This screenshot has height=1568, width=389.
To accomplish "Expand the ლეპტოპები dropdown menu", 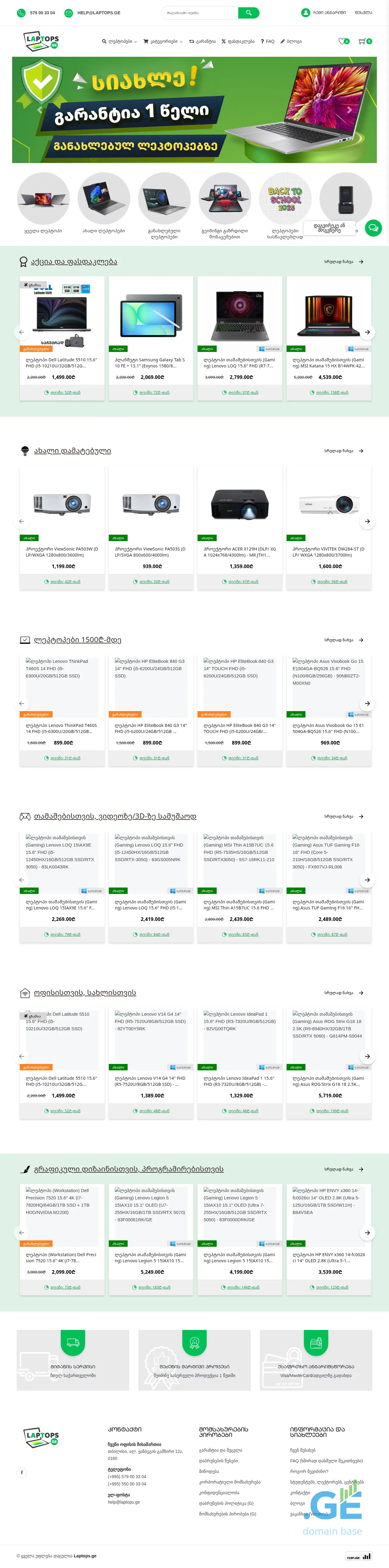I will click(119, 41).
